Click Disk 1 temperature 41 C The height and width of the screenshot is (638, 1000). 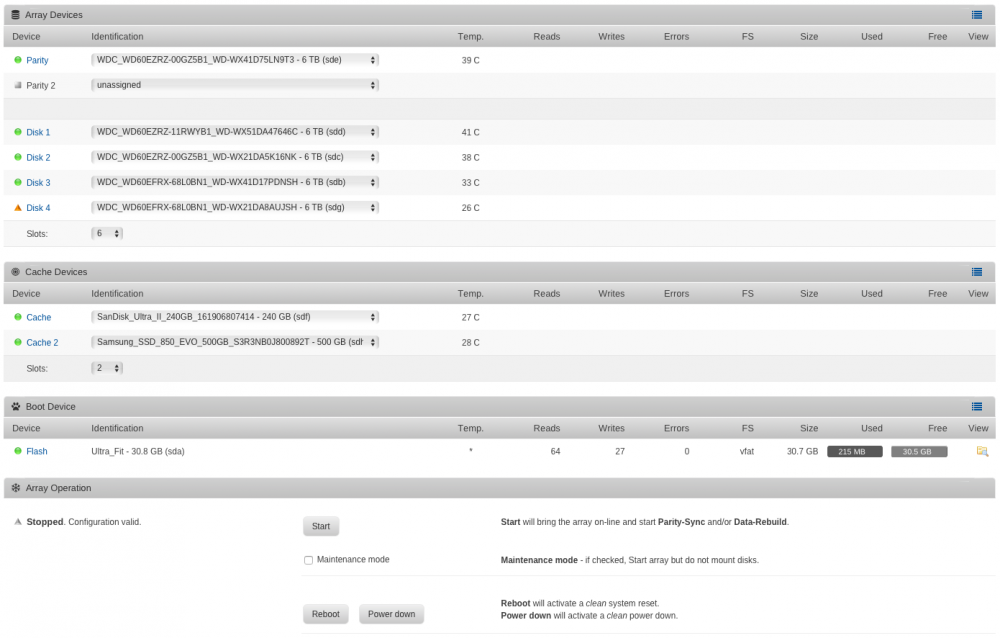[x=471, y=132]
